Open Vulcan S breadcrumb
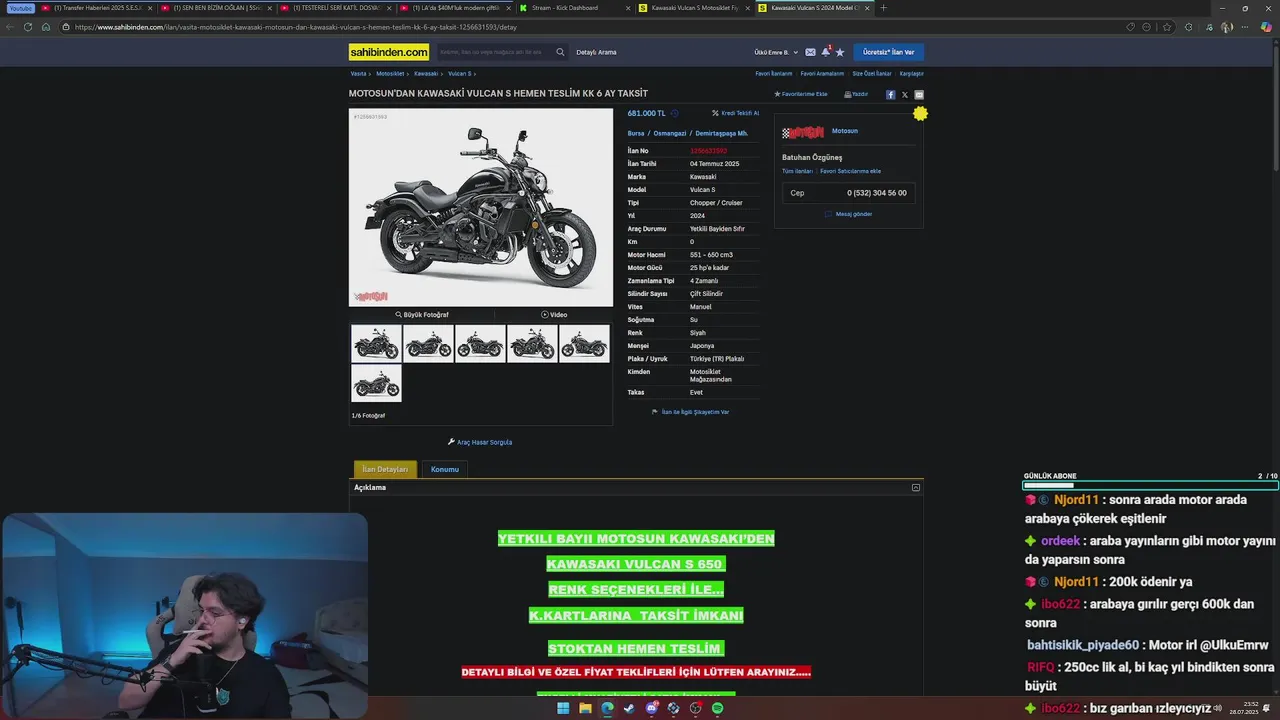 click(x=459, y=74)
